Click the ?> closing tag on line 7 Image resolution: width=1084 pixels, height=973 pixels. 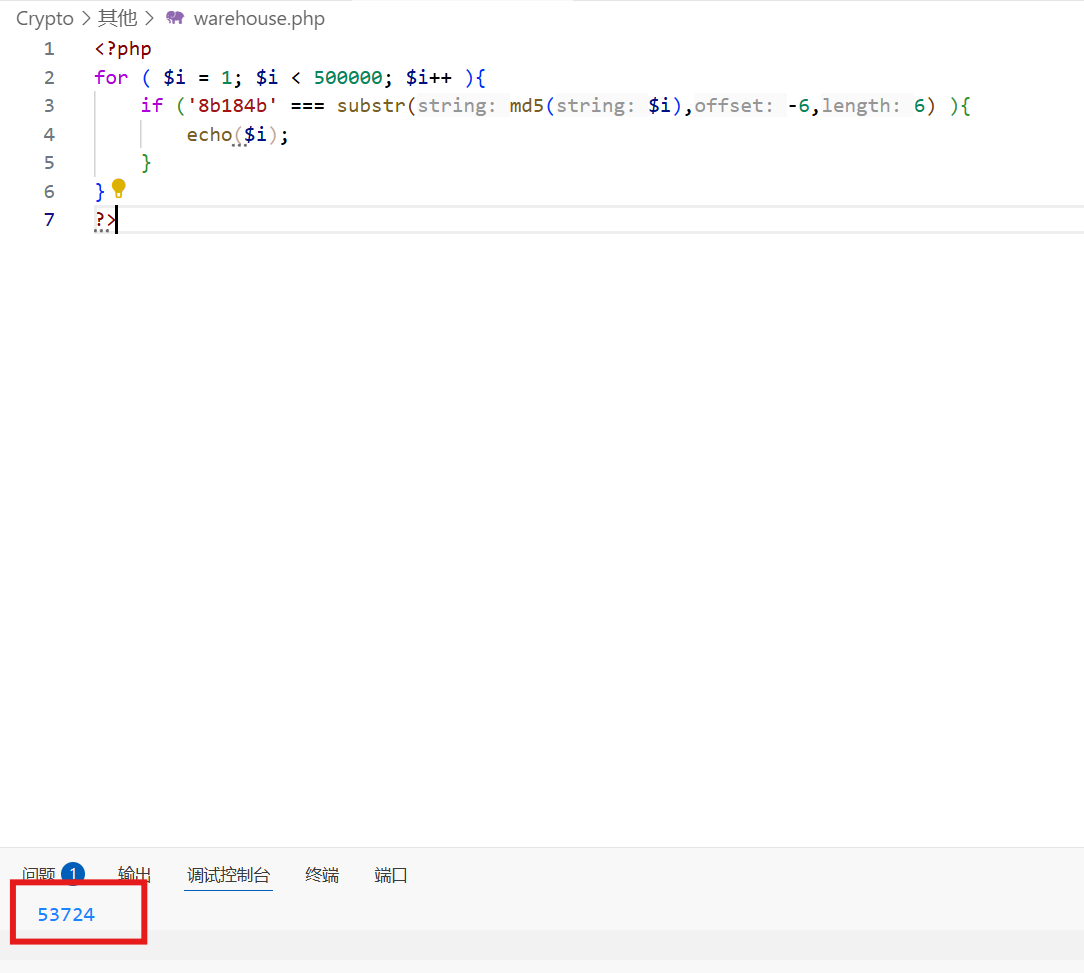(x=105, y=220)
